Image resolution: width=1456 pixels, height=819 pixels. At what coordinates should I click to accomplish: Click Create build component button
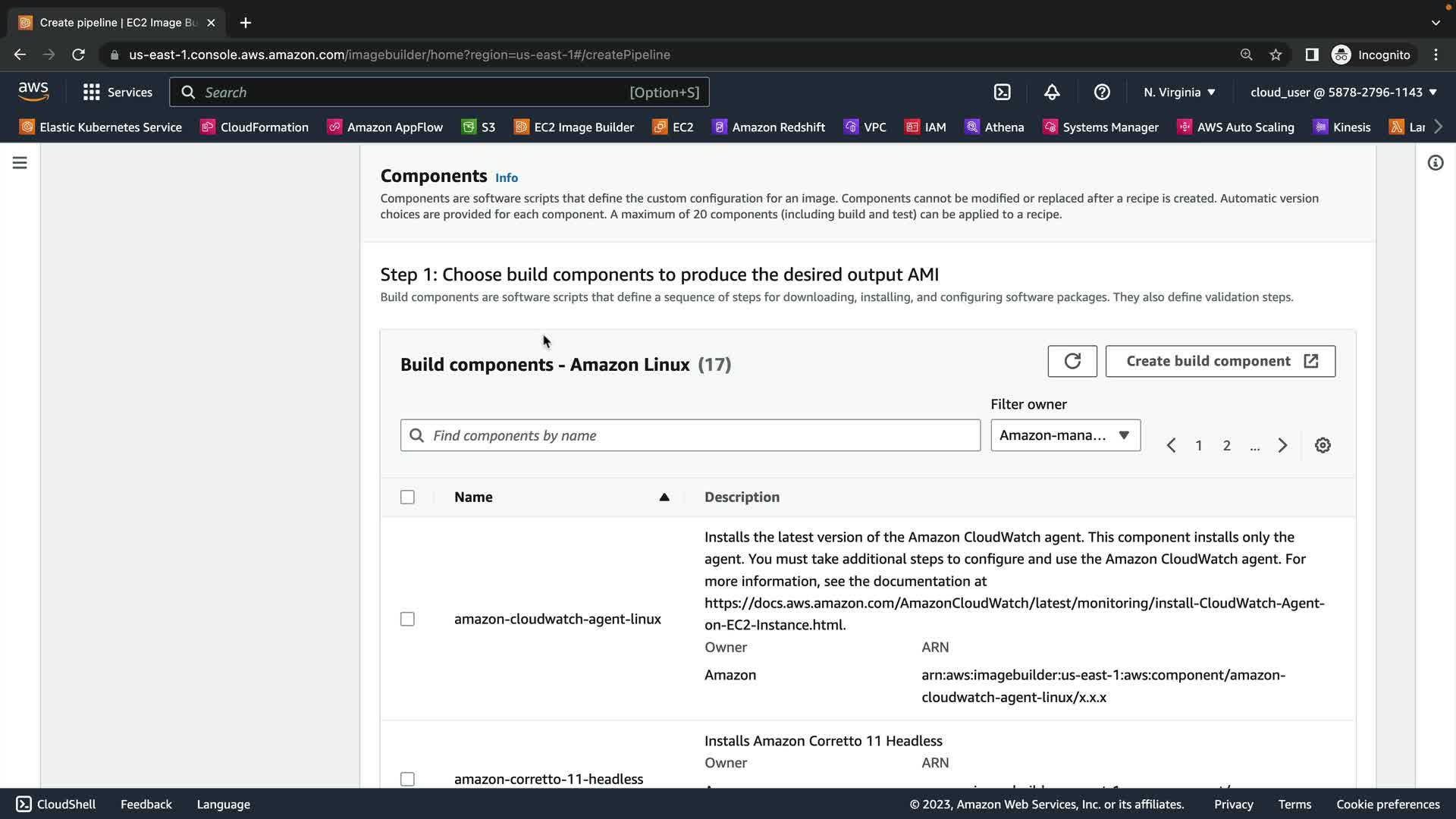point(1220,362)
